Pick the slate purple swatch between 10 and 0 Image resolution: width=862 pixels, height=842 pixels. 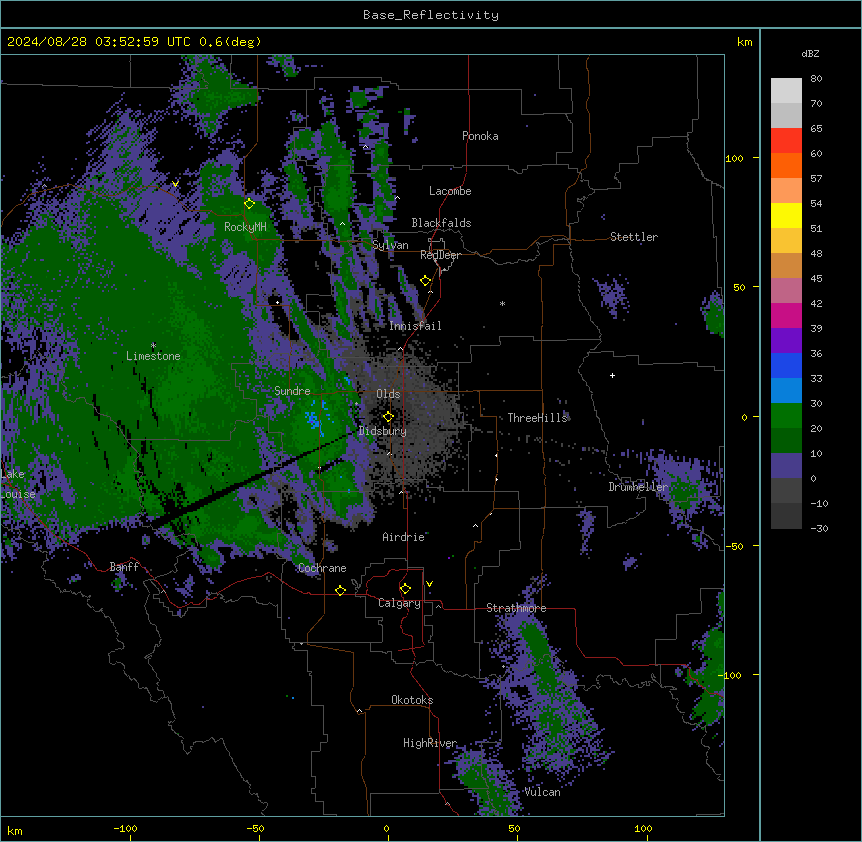tap(786, 466)
